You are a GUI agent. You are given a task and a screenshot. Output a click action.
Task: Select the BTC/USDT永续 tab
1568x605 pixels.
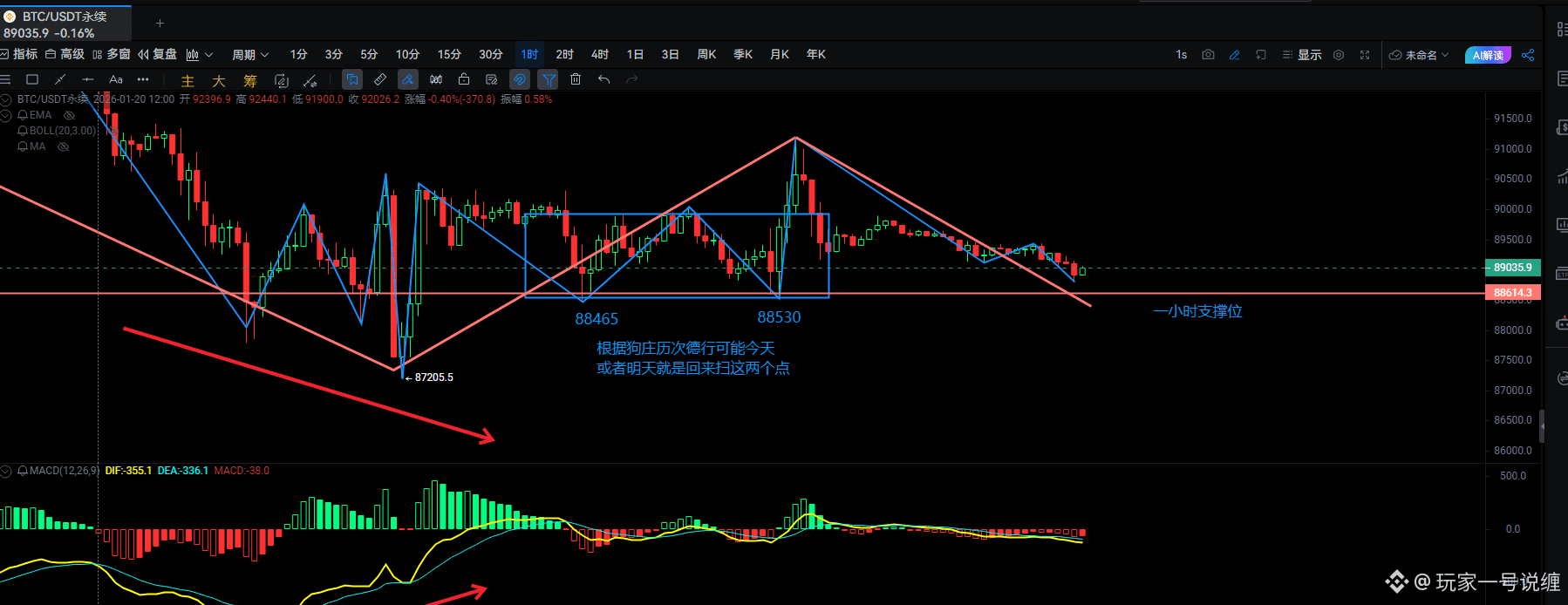(65, 24)
